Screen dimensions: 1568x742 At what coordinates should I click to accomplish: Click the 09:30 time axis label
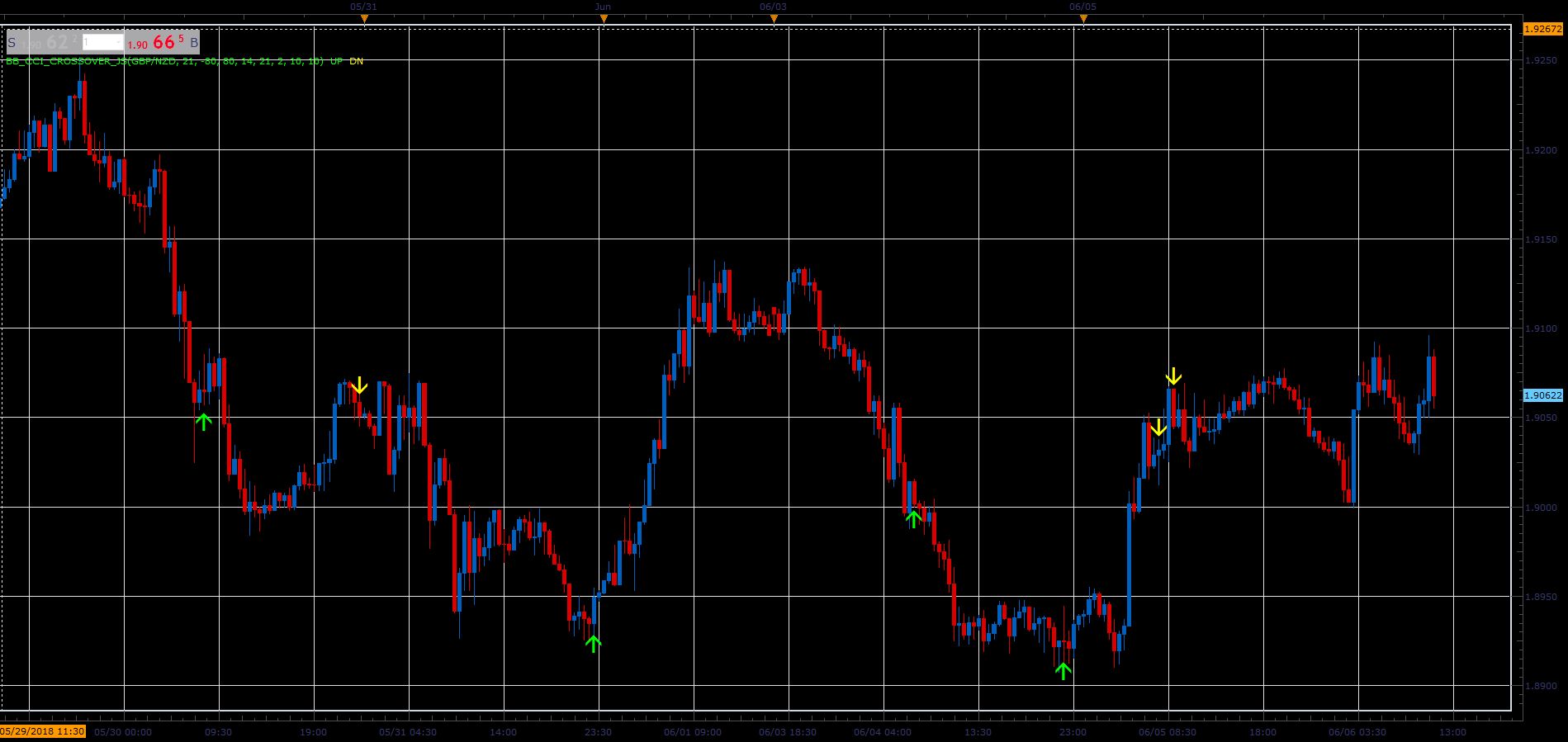point(218,732)
